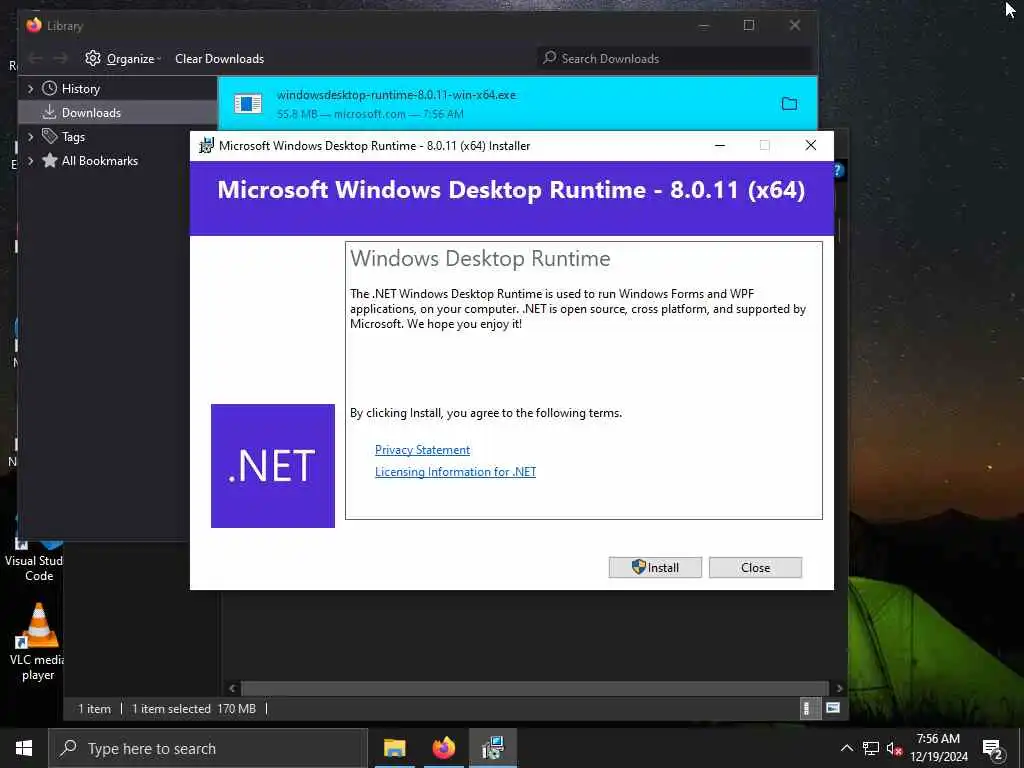Click the installer icon on the taskbar
The width and height of the screenshot is (1024, 768).
[x=493, y=748]
